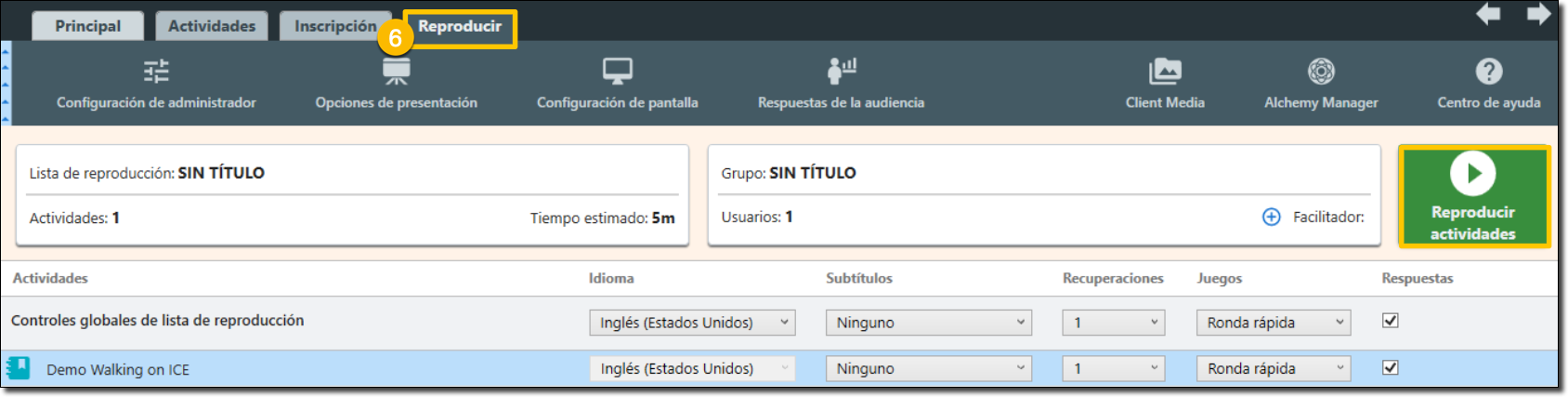Click Configuración de pantalla monitor icon
The height and width of the screenshot is (397, 1568).
617,72
